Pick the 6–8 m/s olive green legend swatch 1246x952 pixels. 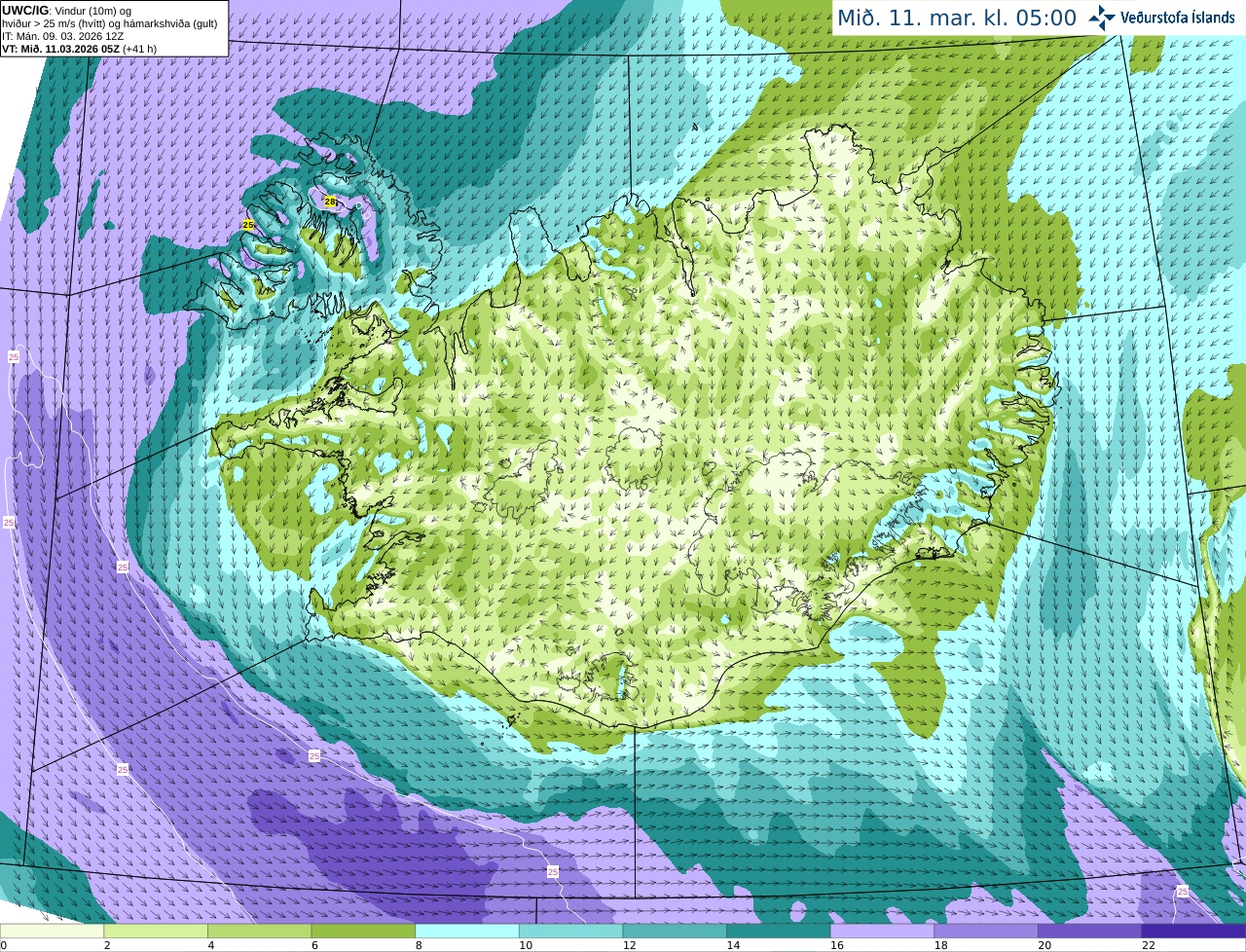(363, 931)
